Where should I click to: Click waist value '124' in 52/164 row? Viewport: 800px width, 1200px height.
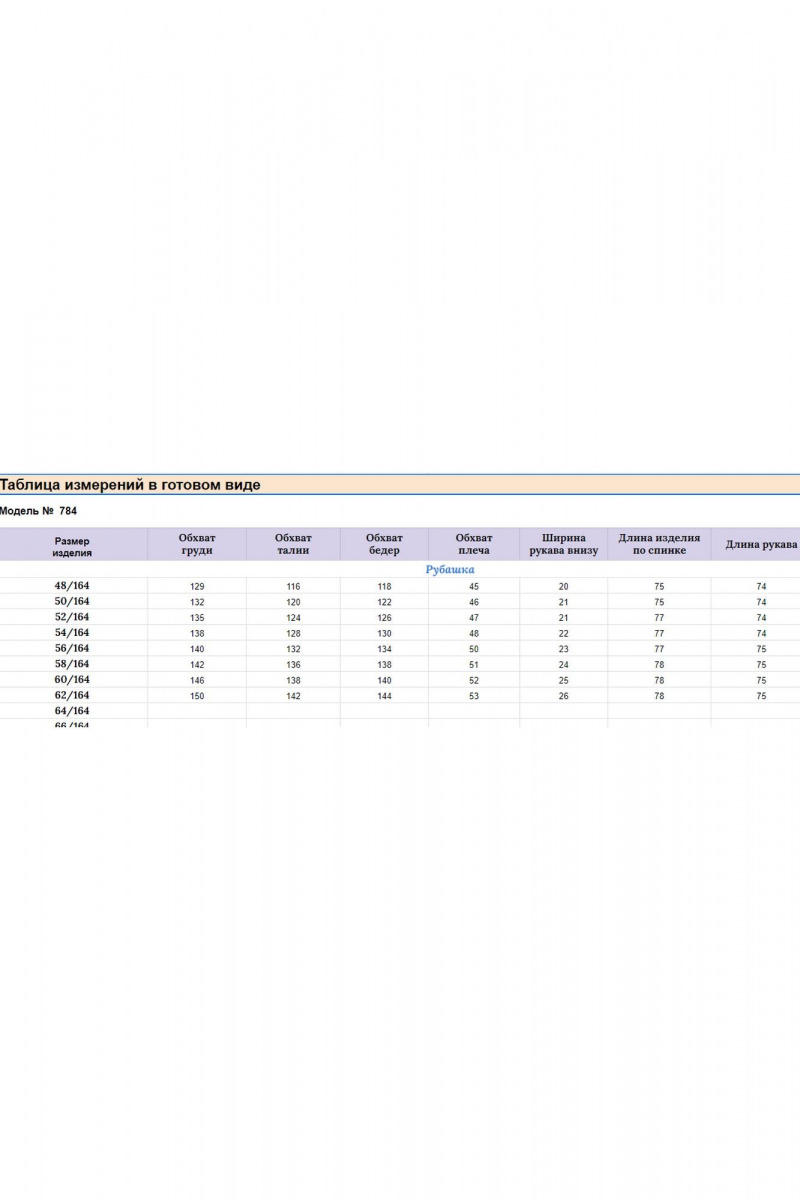293,618
